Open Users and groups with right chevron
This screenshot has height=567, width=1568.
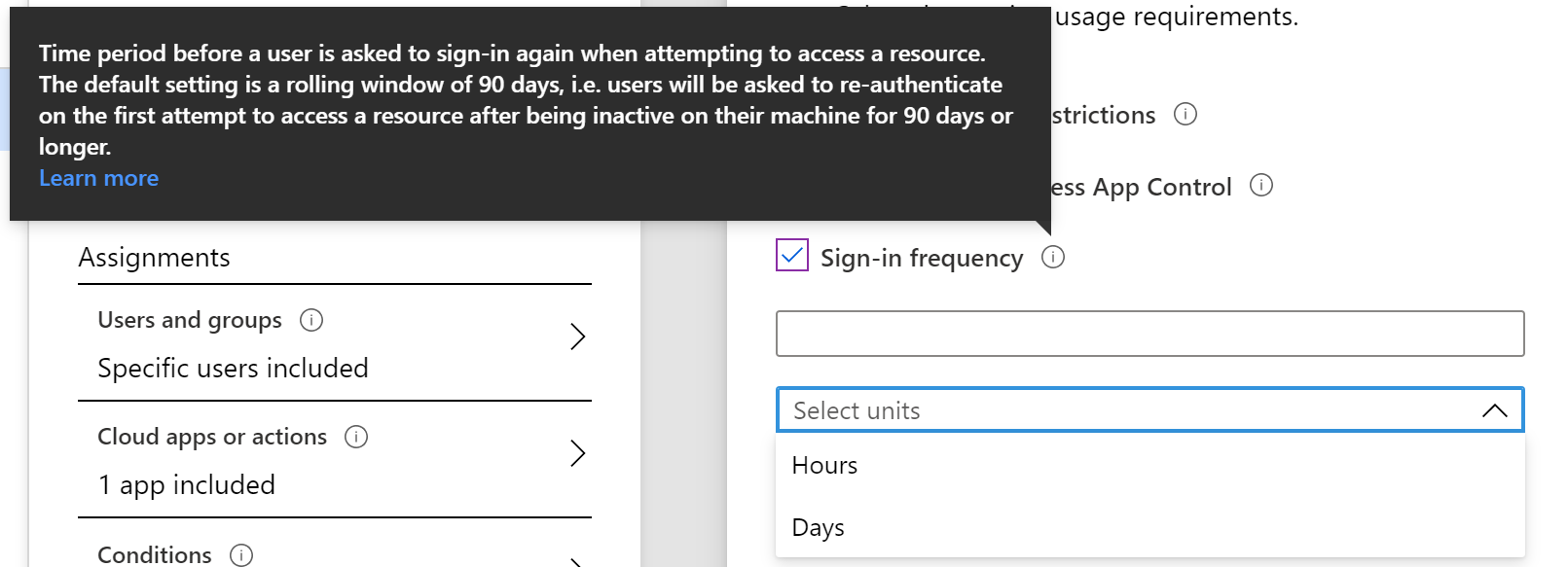(577, 337)
